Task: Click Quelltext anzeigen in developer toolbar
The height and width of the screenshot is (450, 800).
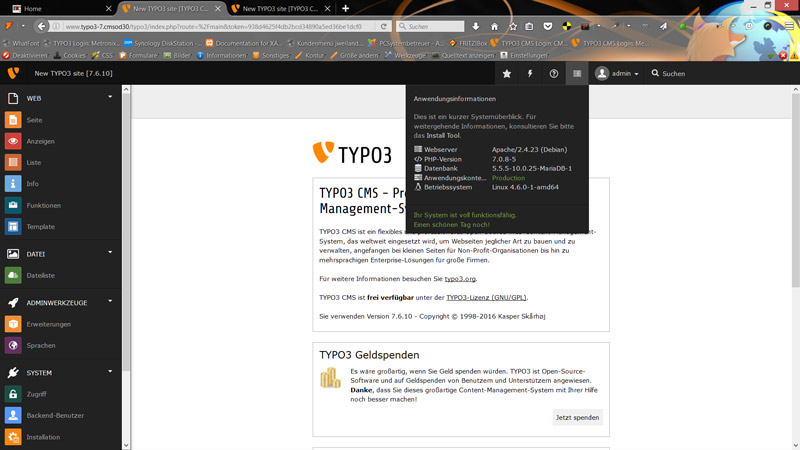Action: (463, 55)
